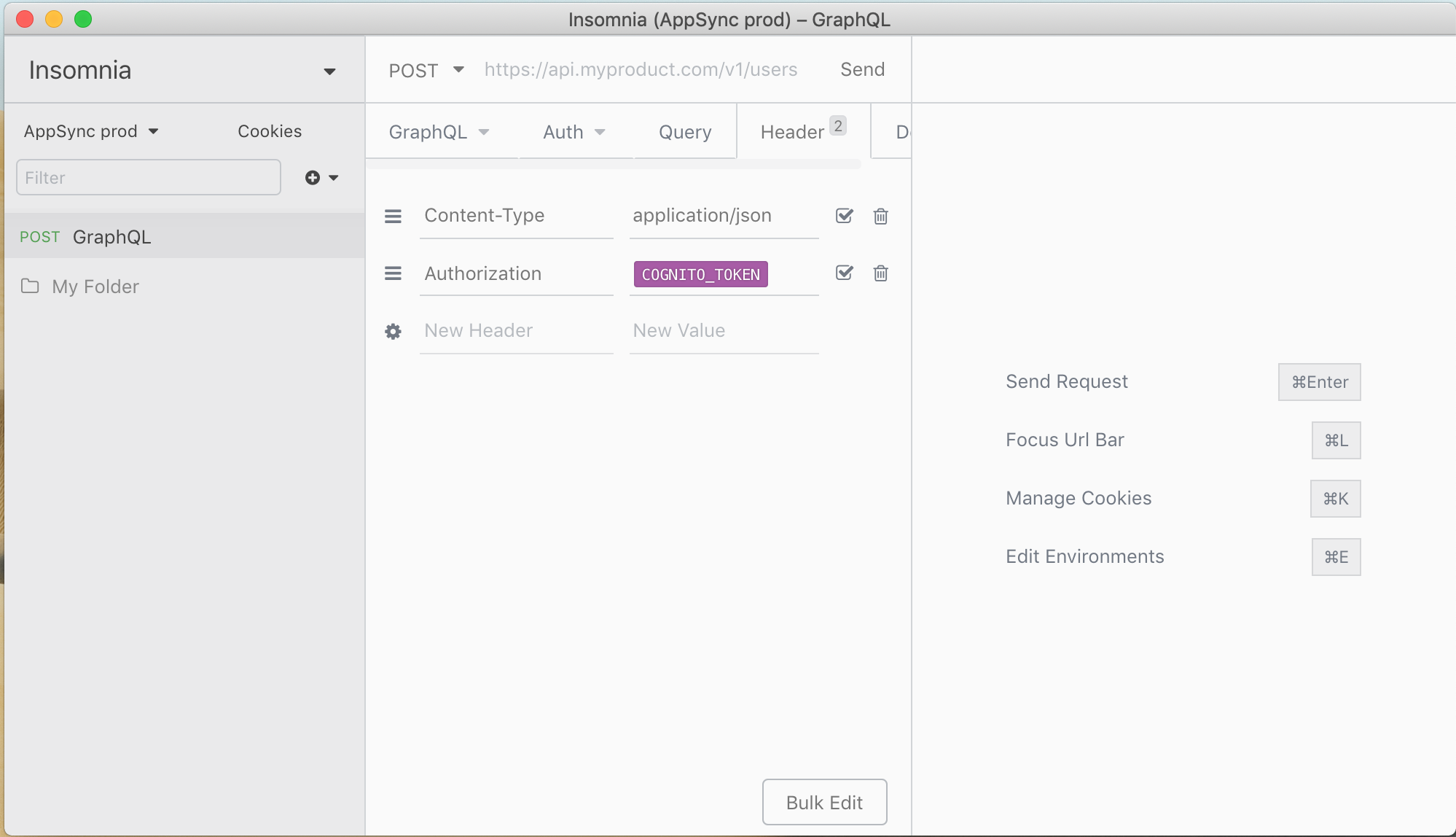Delete the Content-Type header with trash icon
Screen dimensions: 1456x837
click(x=880, y=216)
